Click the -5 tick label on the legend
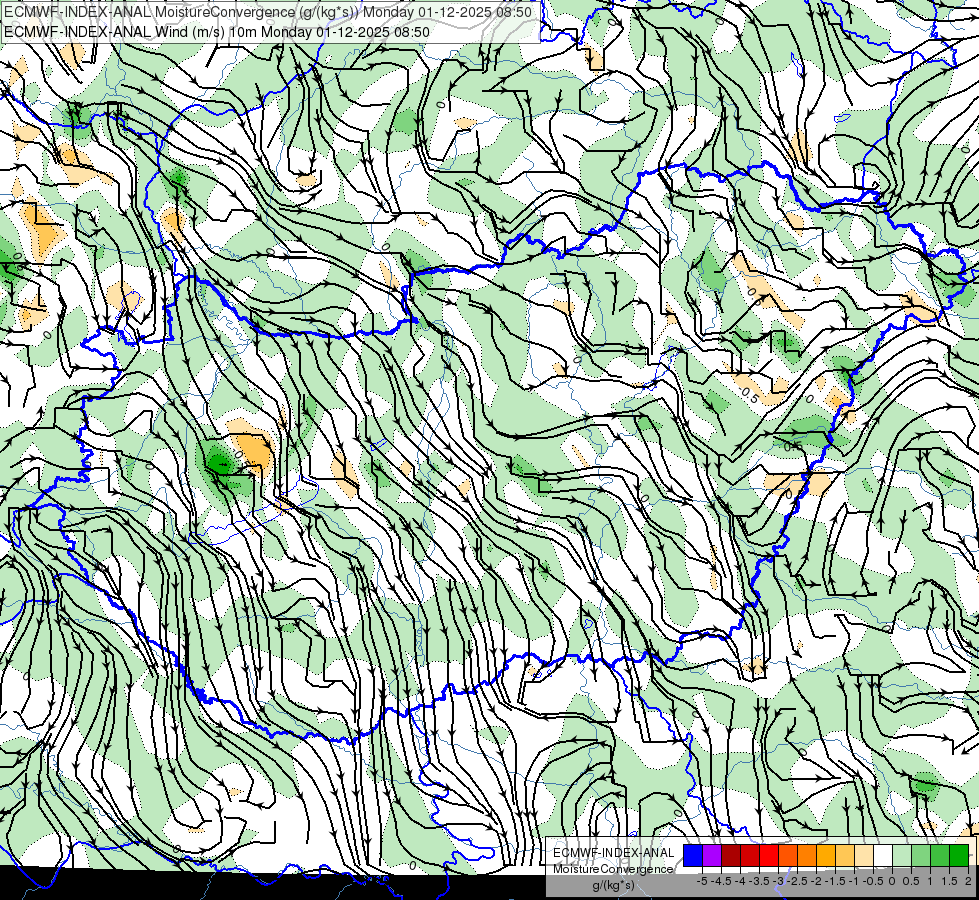 click(x=702, y=881)
